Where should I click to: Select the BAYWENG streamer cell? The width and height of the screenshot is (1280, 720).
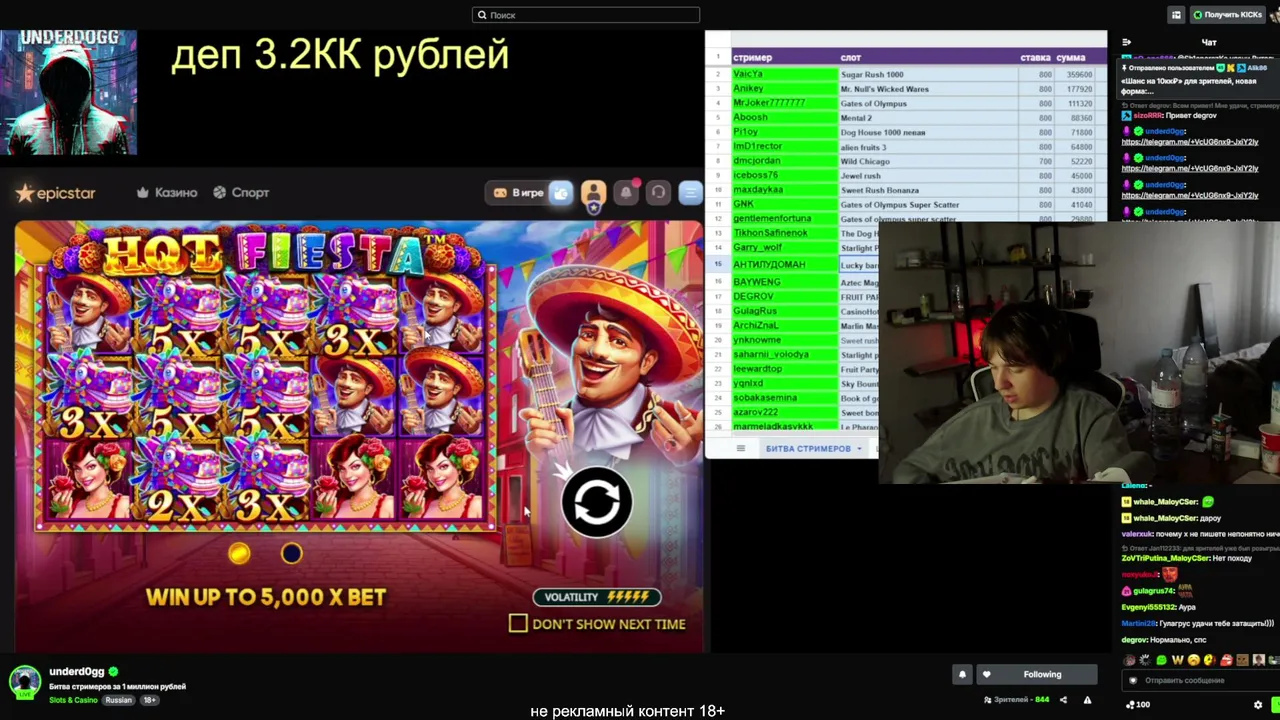point(785,282)
